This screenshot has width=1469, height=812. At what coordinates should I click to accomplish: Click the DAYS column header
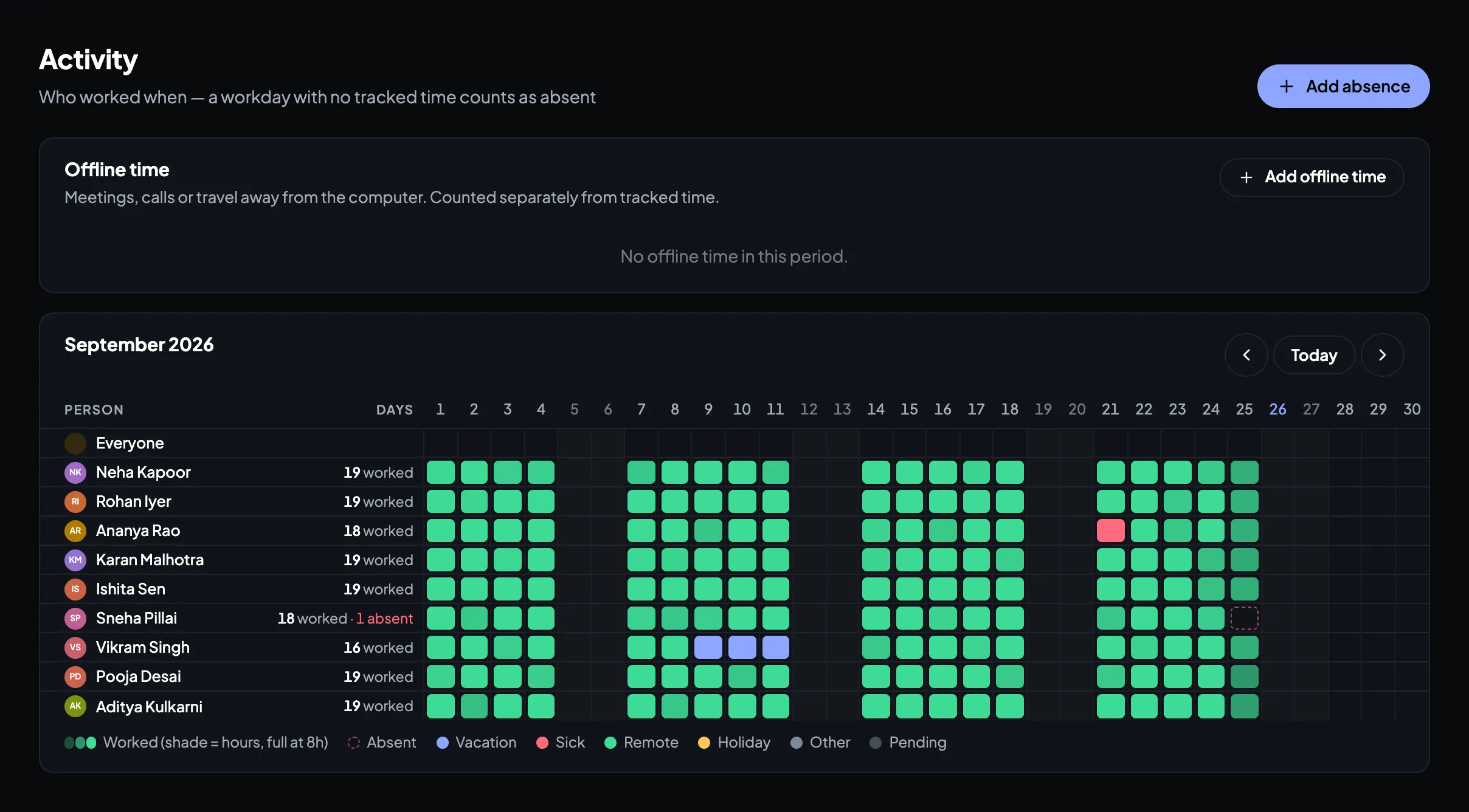pyautogui.click(x=394, y=410)
